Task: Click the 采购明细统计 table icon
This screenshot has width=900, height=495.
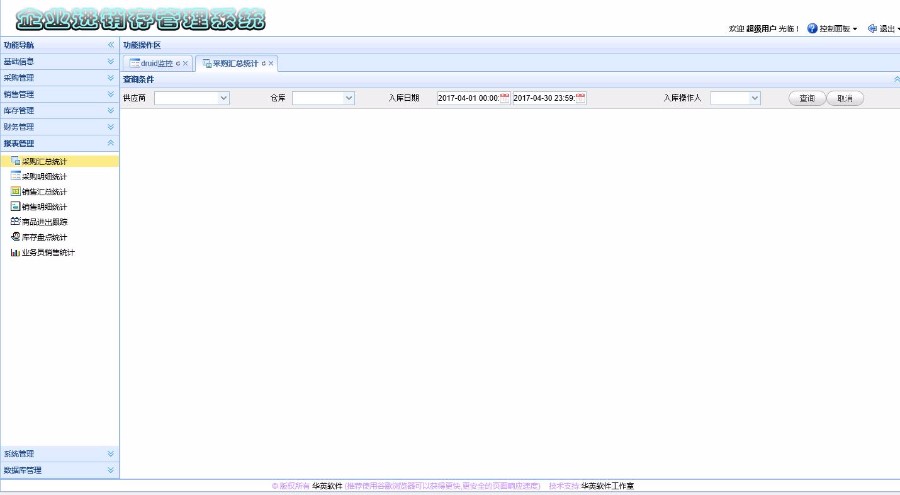Action: 15,176
